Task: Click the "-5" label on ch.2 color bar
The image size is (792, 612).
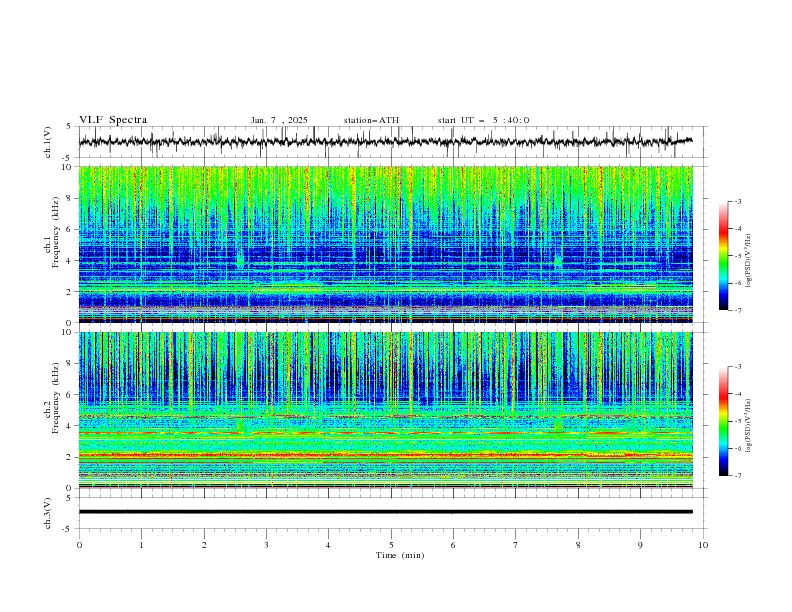Action: [x=737, y=421]
